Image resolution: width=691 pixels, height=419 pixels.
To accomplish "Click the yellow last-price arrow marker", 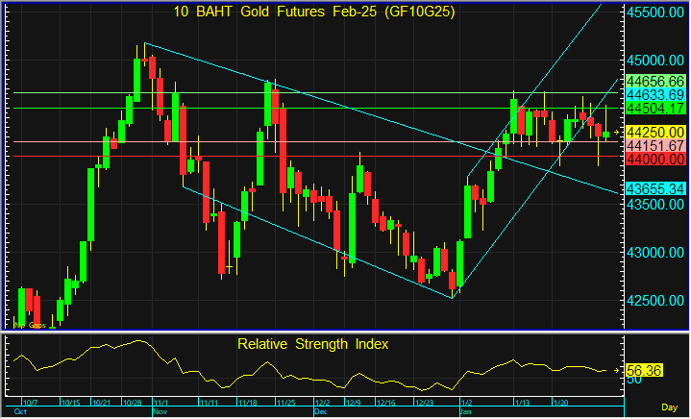I will pos(618,132).
